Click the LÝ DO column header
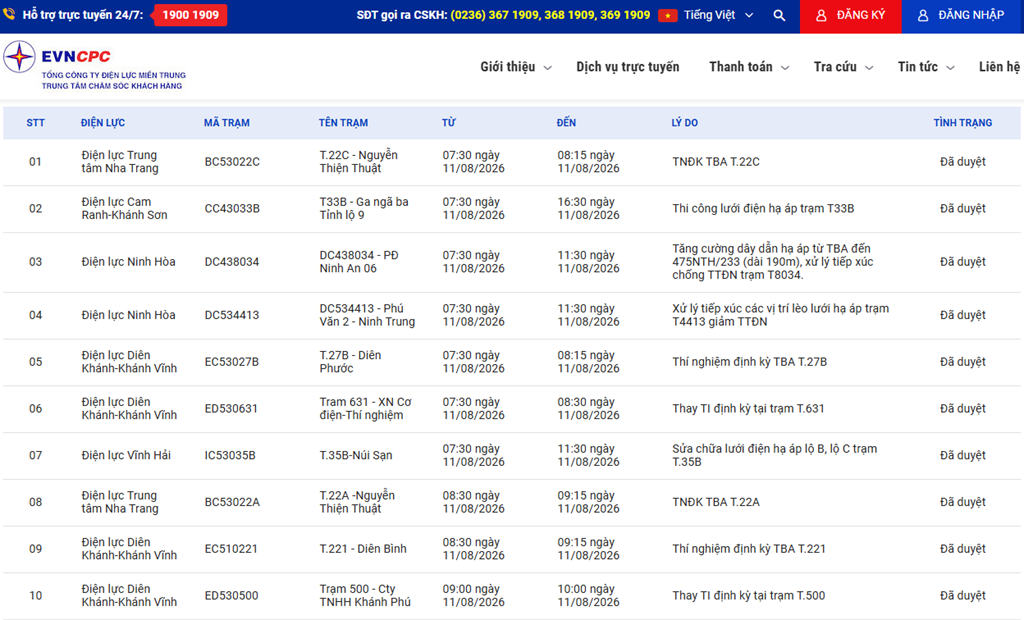The width and height of the screenshot is (1024, 620). click(684, 123)
